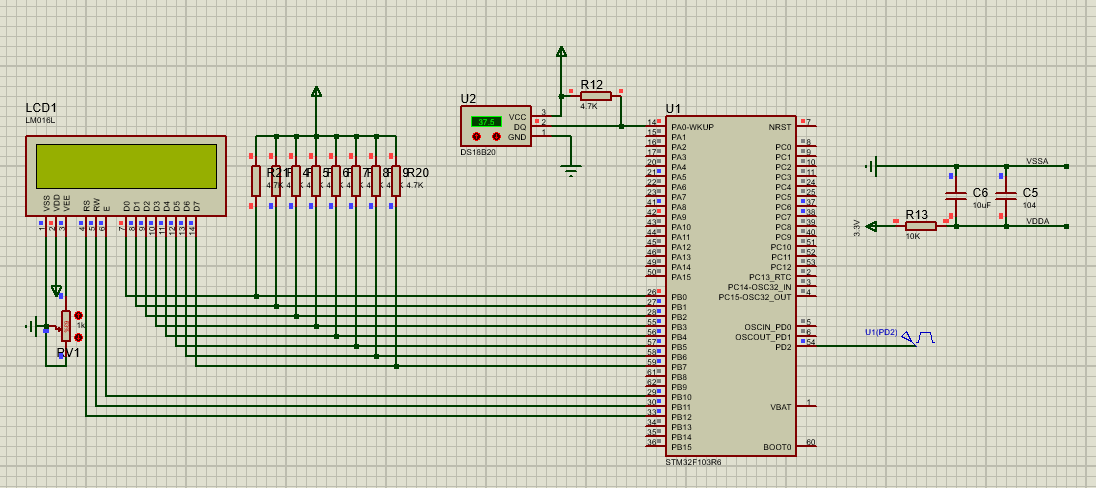The height and width of the screenshot is (488, 1096).
Task: Click the 10K value under R13
Action: point(913,236)
